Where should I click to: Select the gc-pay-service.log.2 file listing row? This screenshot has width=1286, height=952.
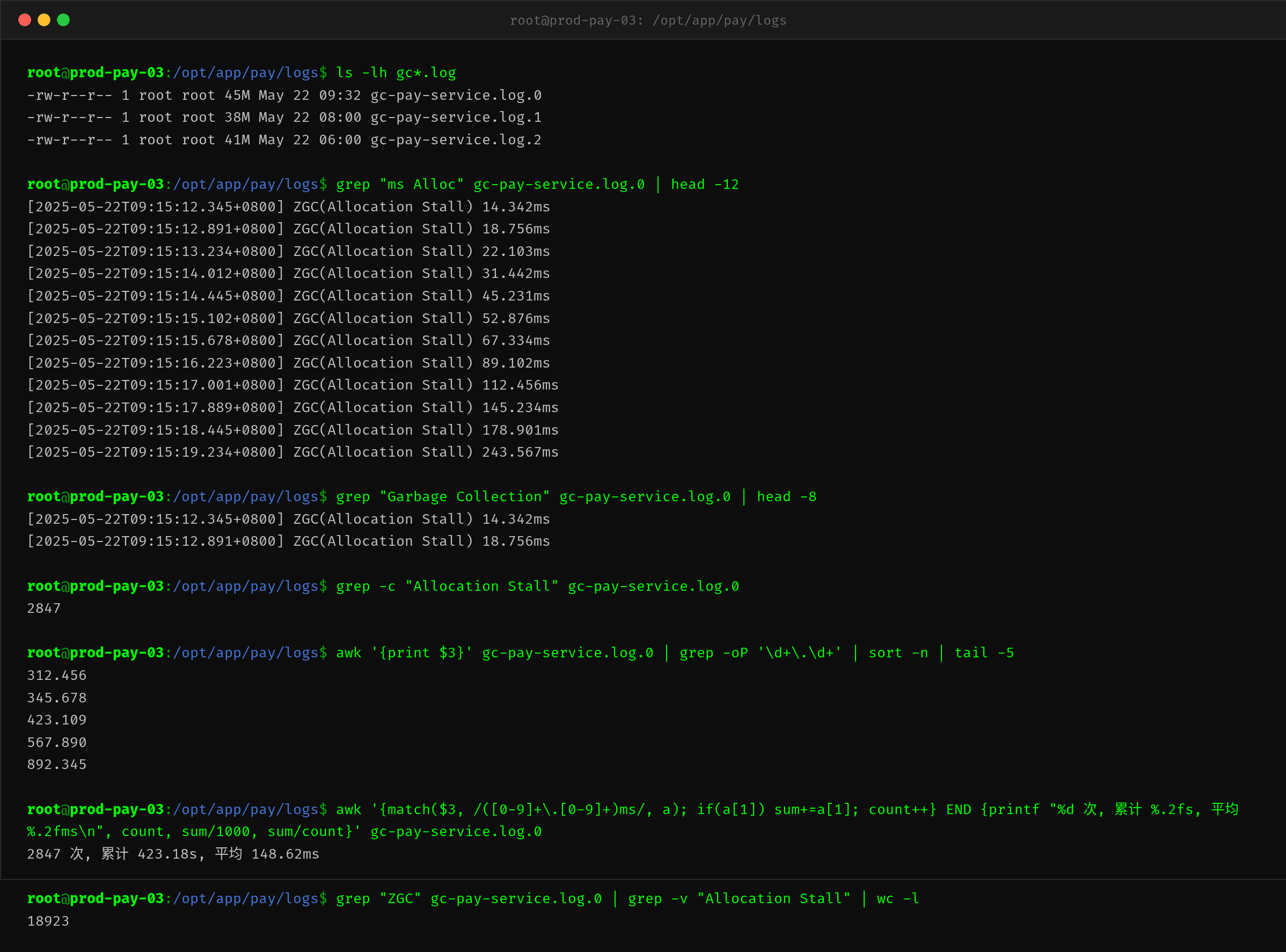tap(284, 140)
